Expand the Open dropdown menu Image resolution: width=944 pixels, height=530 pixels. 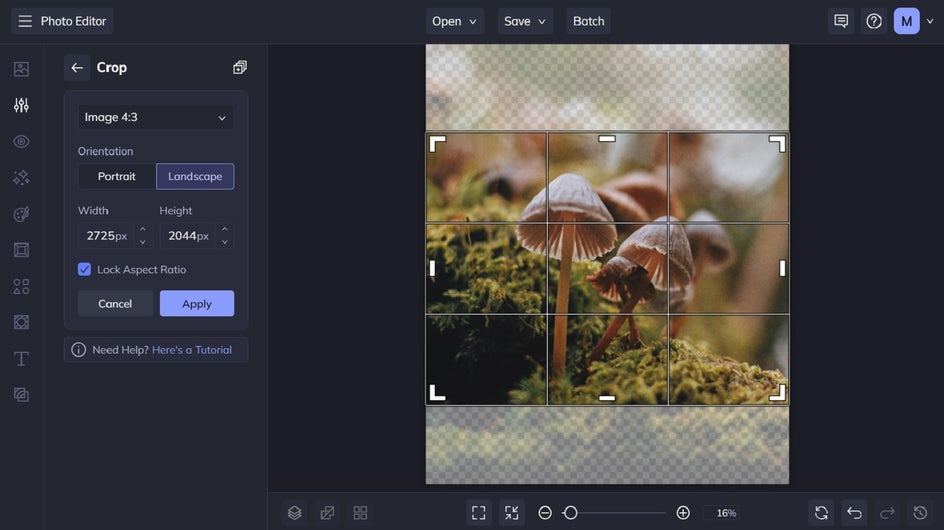click(x=454, y=21)
